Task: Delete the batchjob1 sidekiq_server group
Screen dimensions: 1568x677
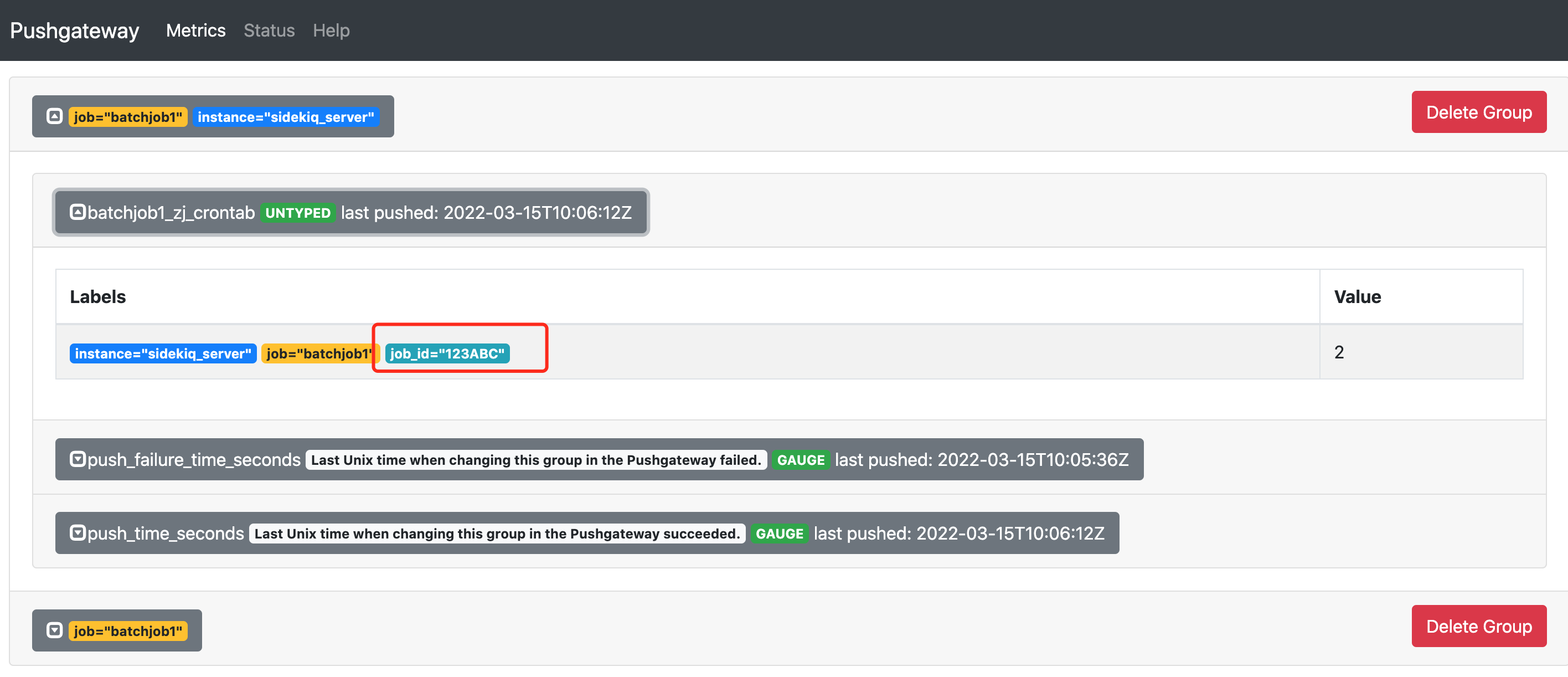Action: point(1478,112)
